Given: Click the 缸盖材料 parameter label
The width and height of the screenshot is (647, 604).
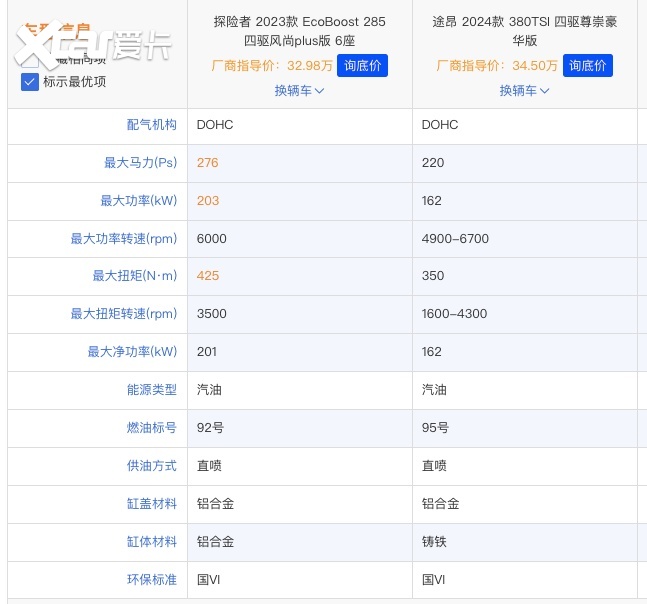Looking at the screenshot, I should tap(151, 503).
